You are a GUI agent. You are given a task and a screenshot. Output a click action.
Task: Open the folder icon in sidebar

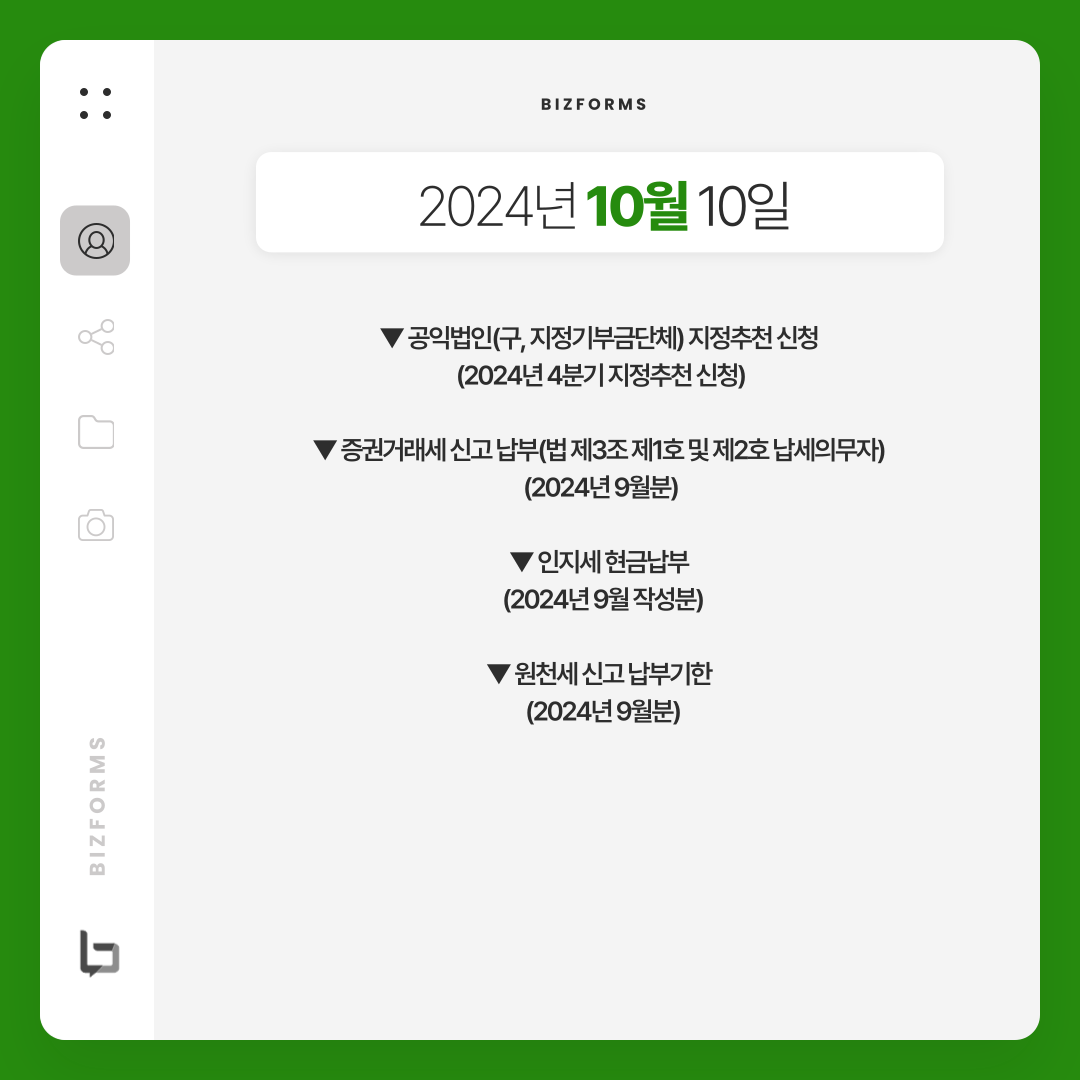point(96,432)
